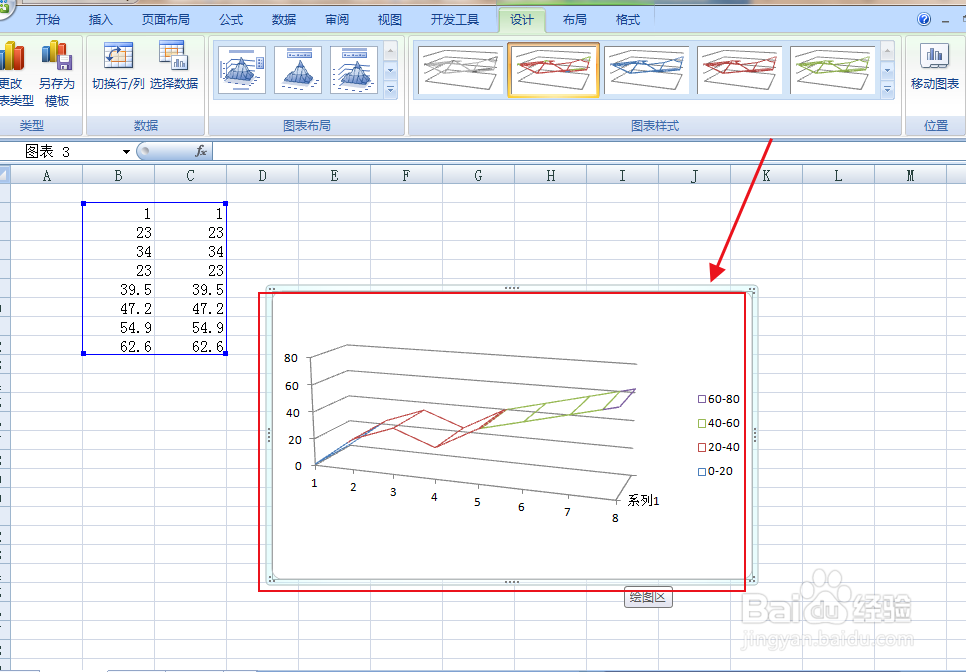Click horizontal axis label 5 in chart
The height and width of the screenshot is (672, 966).
pyautogui.click(x=477, y=502)
